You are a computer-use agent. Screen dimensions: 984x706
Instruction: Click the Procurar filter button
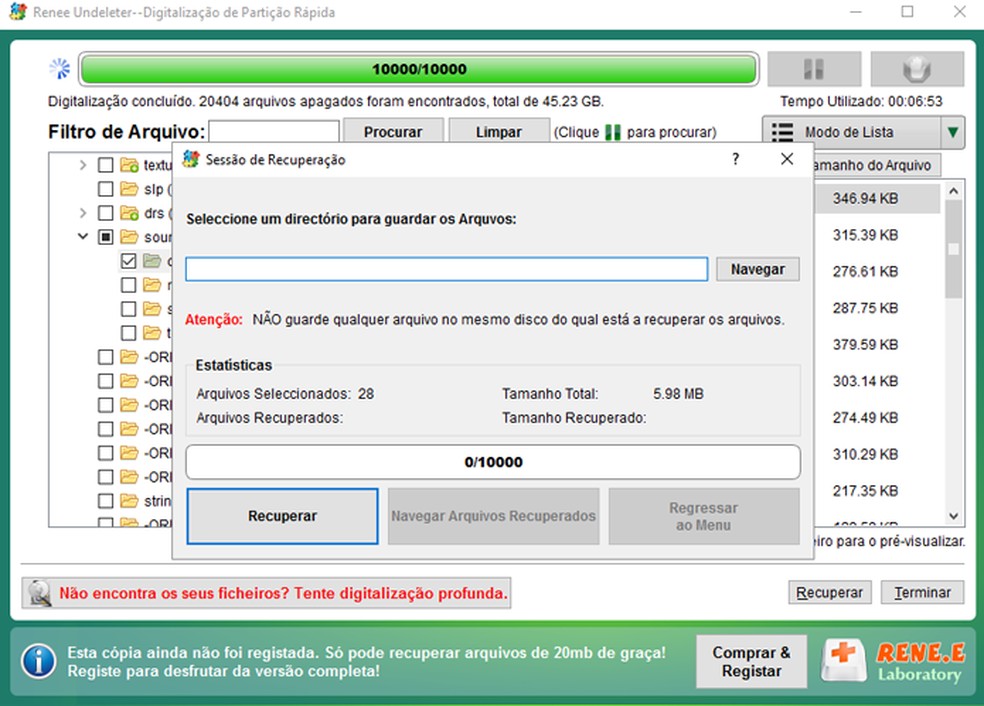pos(393,132)
